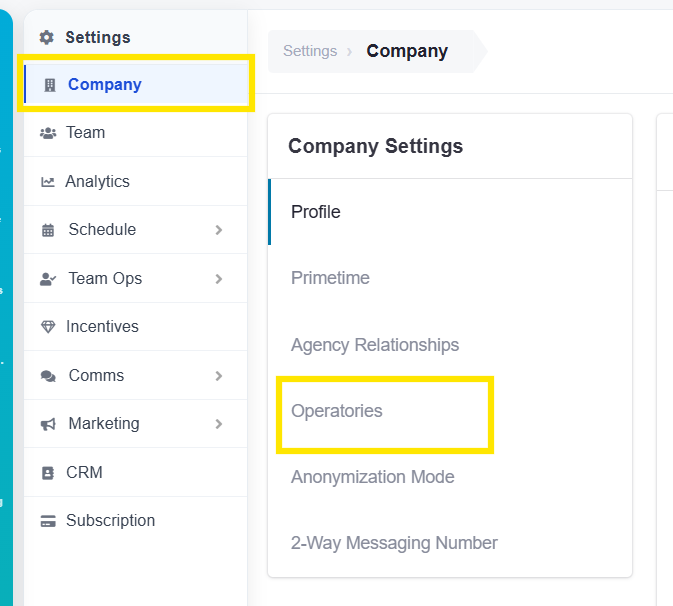Click the Subscription credit card icon
The height and width of the screenshot is (606, 673).
48,521
